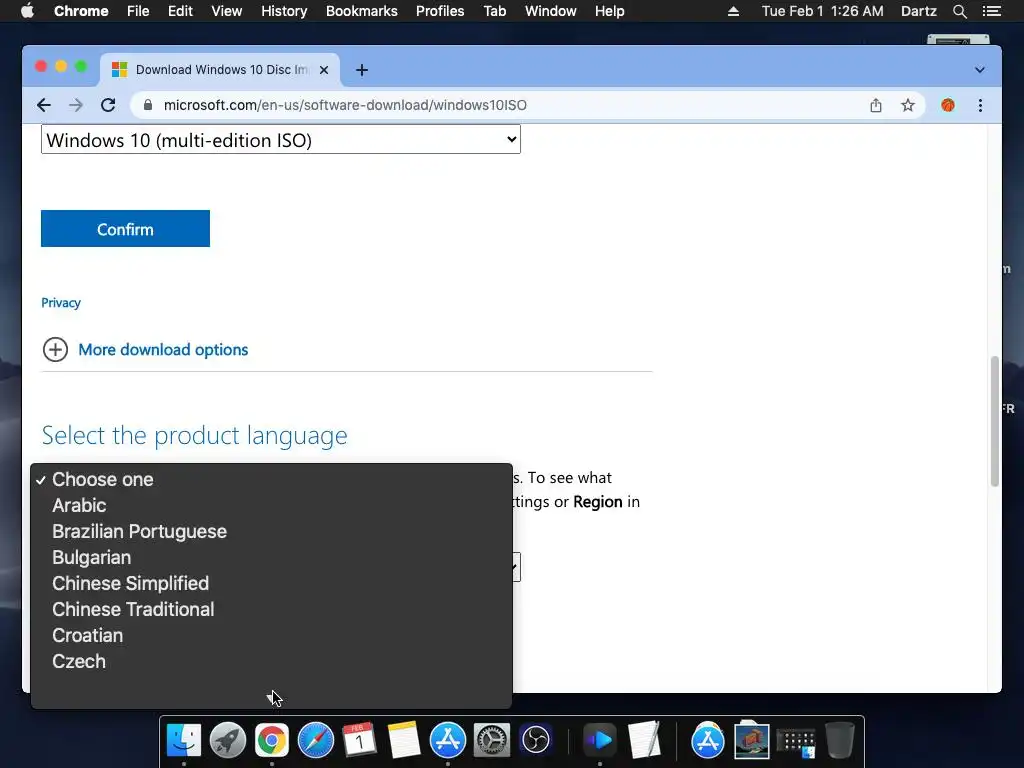Image resolution: width=1024 pixels, height=768 pixels.
Task: Pick Chinese Simplified language
Action: [272, 583]
